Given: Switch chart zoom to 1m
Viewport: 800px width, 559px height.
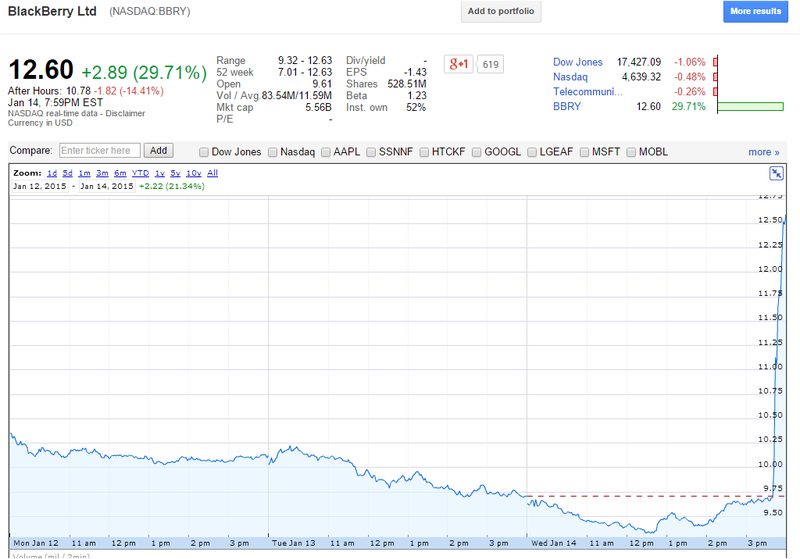Looking at the screenshot, I should [x=84, y=173].
